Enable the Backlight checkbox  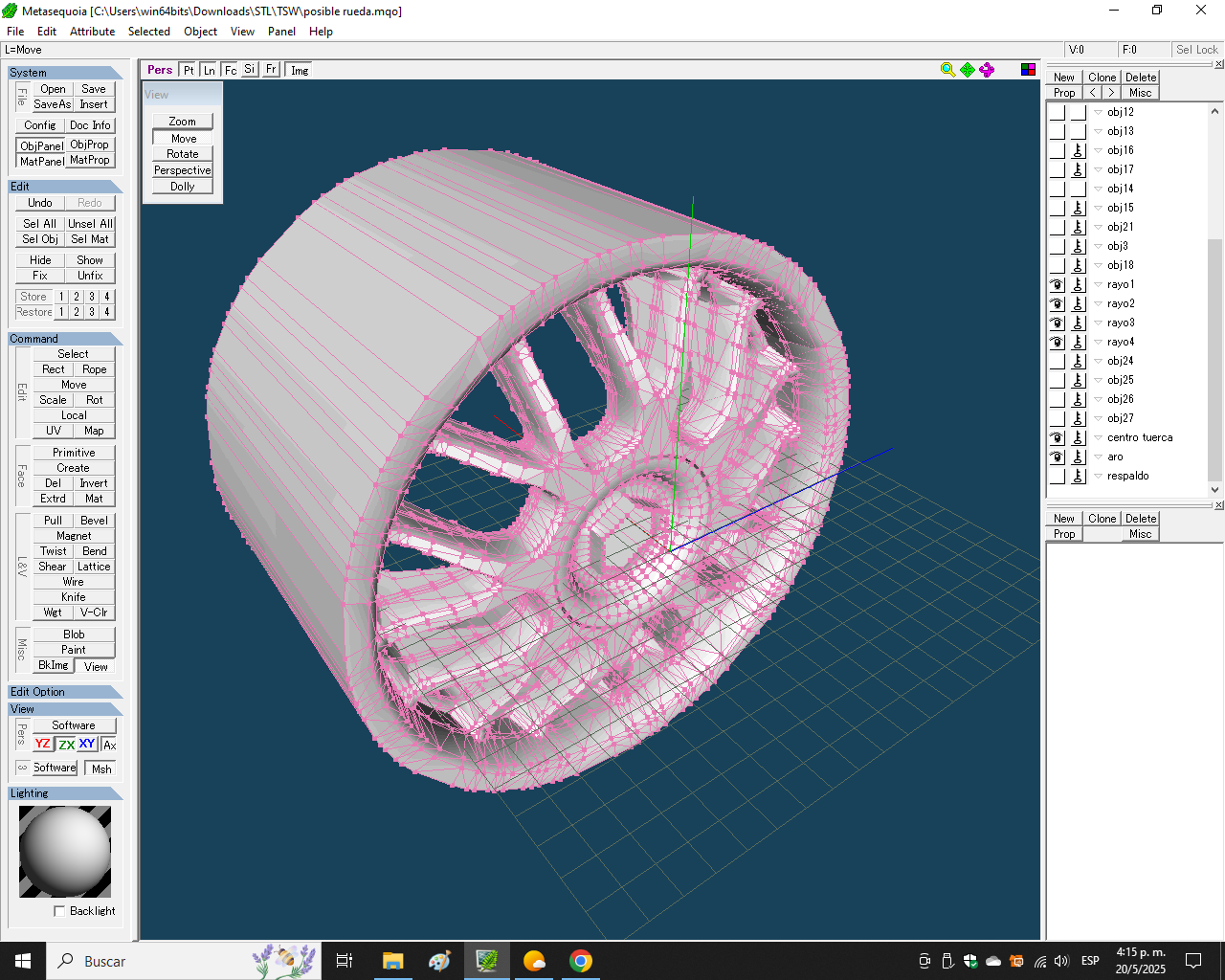coord(60,911)
